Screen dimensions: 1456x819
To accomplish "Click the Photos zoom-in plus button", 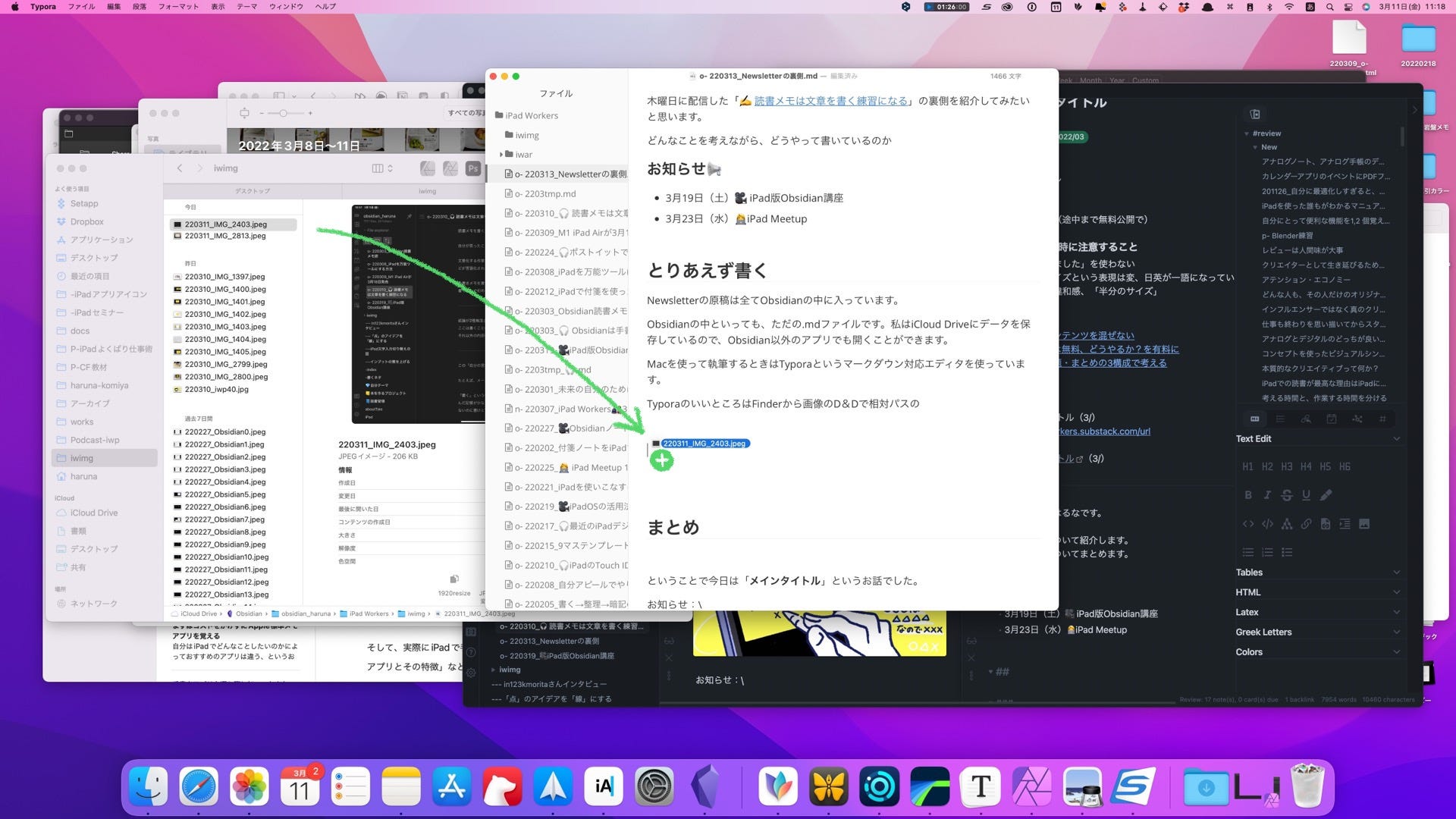I will click(310, 113).
